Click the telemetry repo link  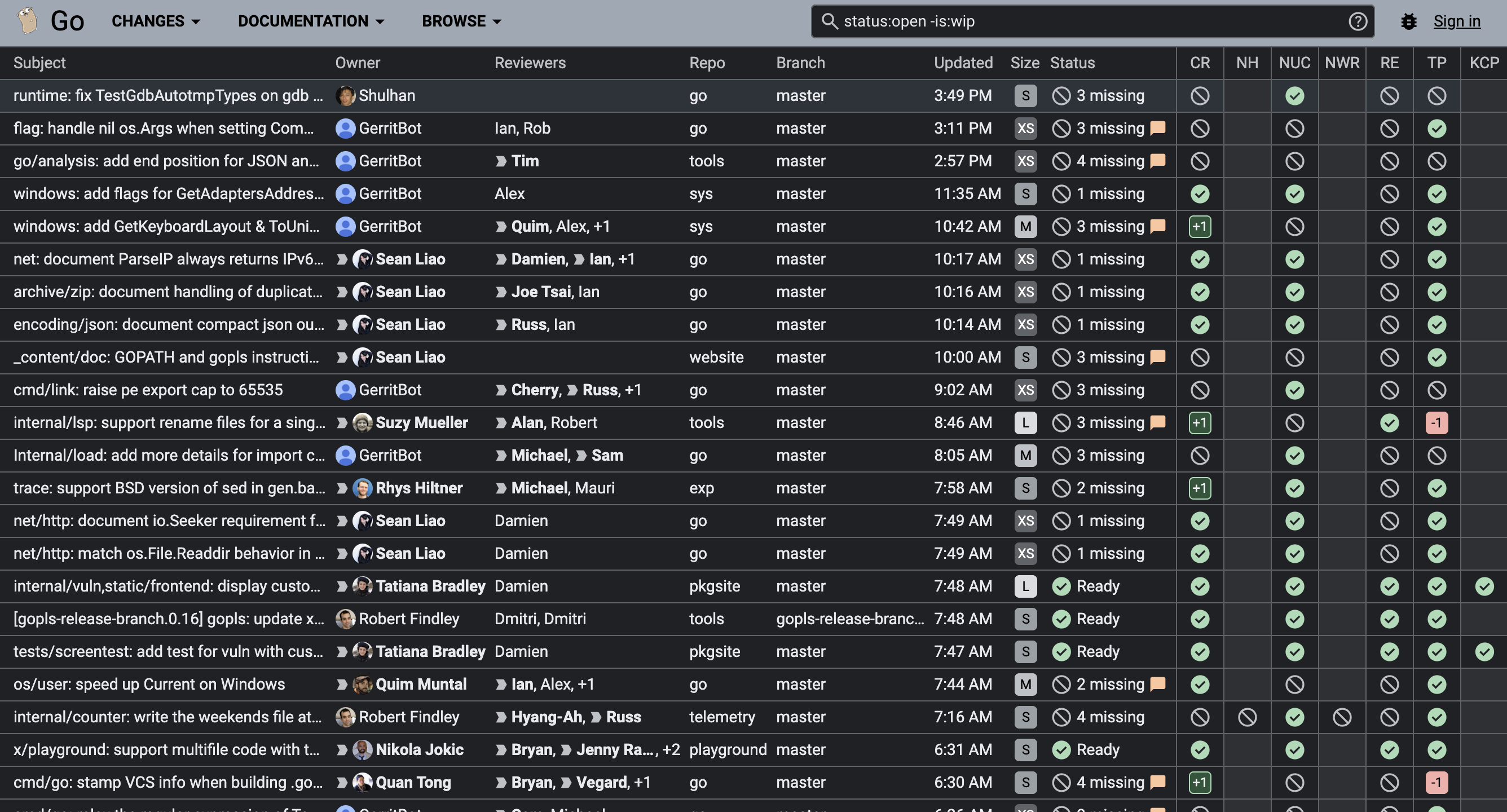pos(721,717)
